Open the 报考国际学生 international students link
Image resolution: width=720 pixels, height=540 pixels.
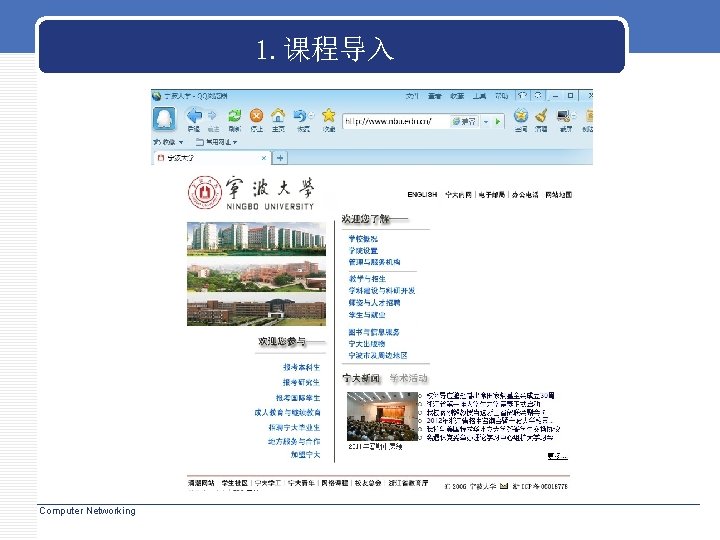[x=298, y=398]
